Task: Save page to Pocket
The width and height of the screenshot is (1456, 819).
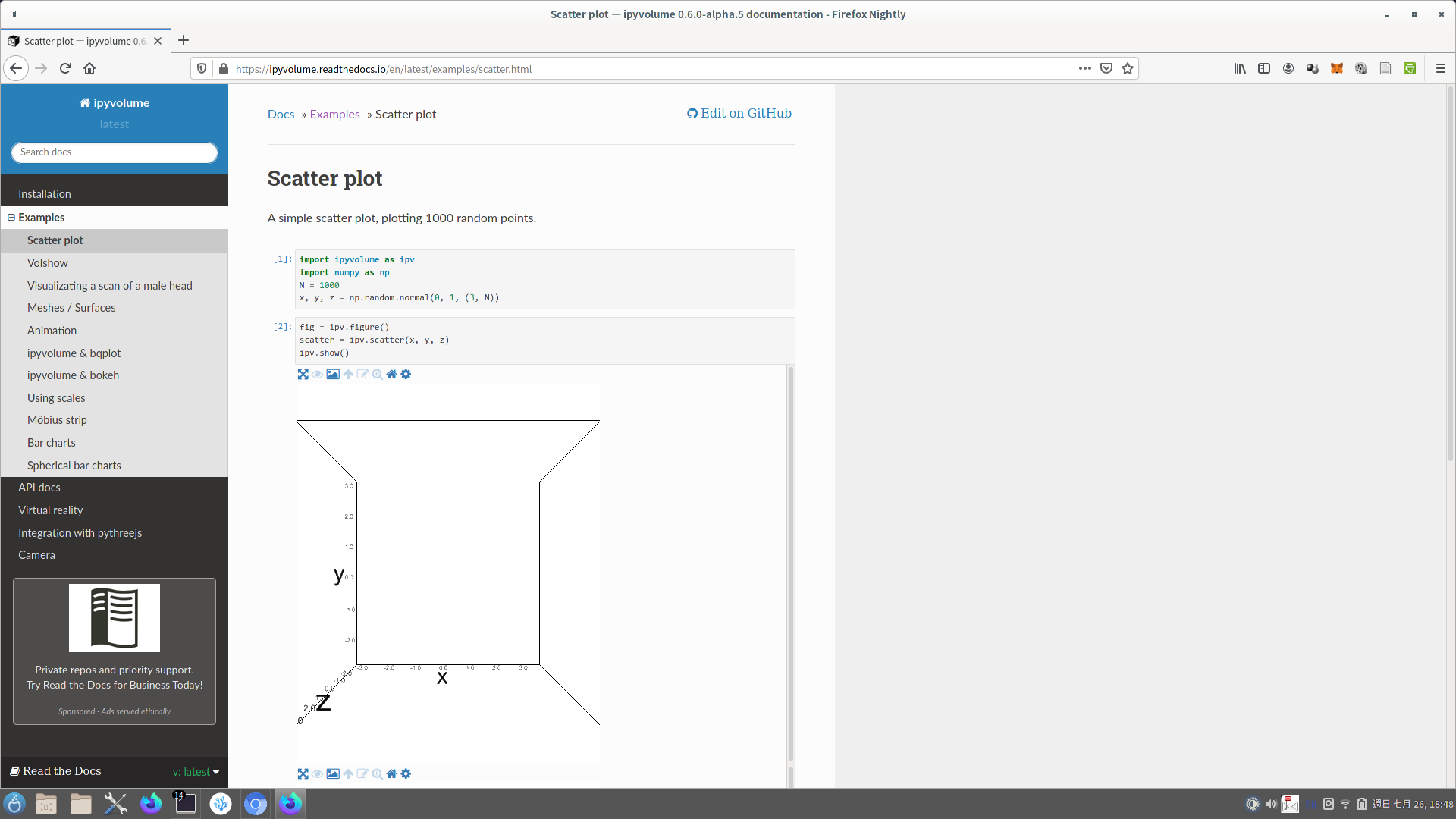Action: click(1106, 68)
